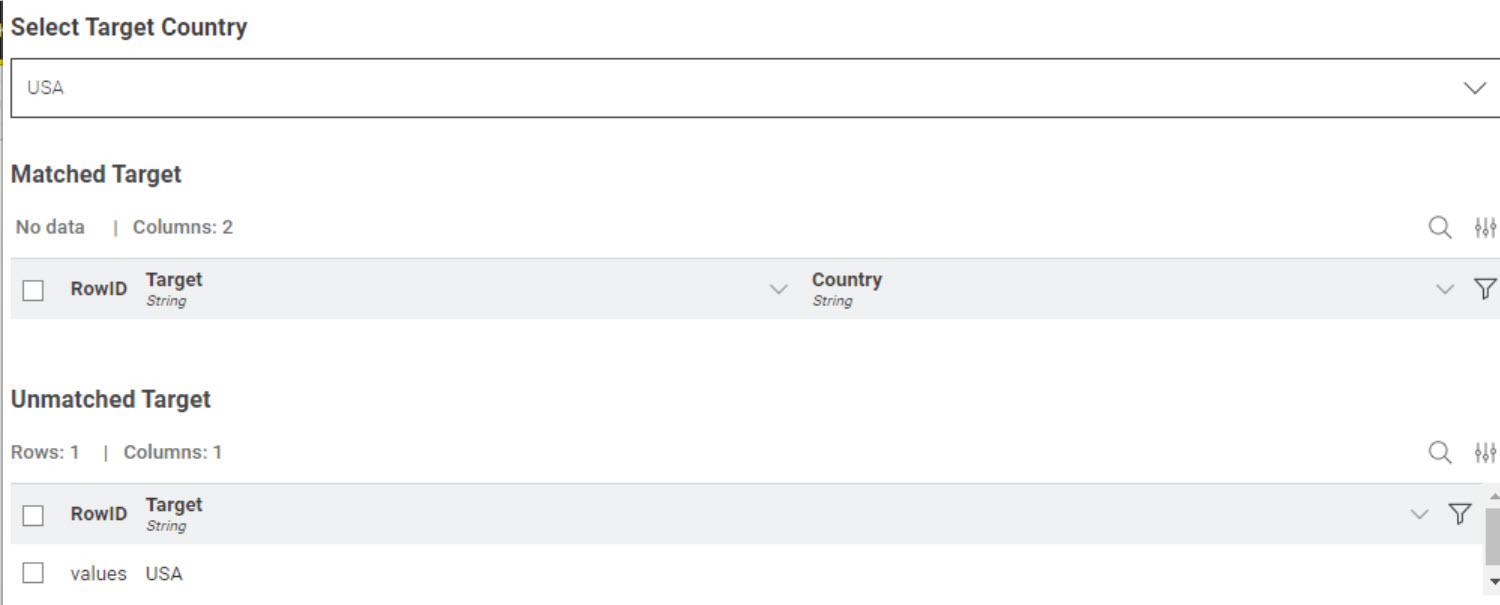
Task: Open the Country column chevron menu
Action: coord(1445,290)
